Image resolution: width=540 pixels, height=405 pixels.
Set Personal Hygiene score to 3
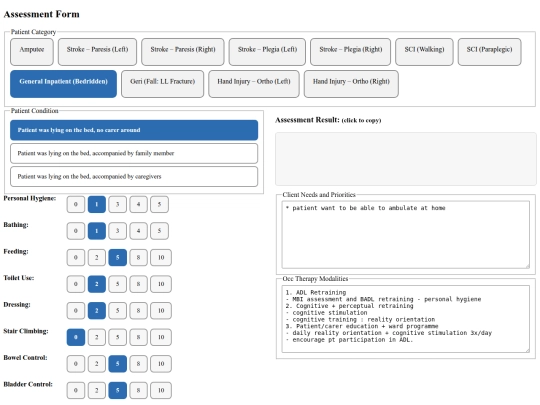tap(117, 205)
